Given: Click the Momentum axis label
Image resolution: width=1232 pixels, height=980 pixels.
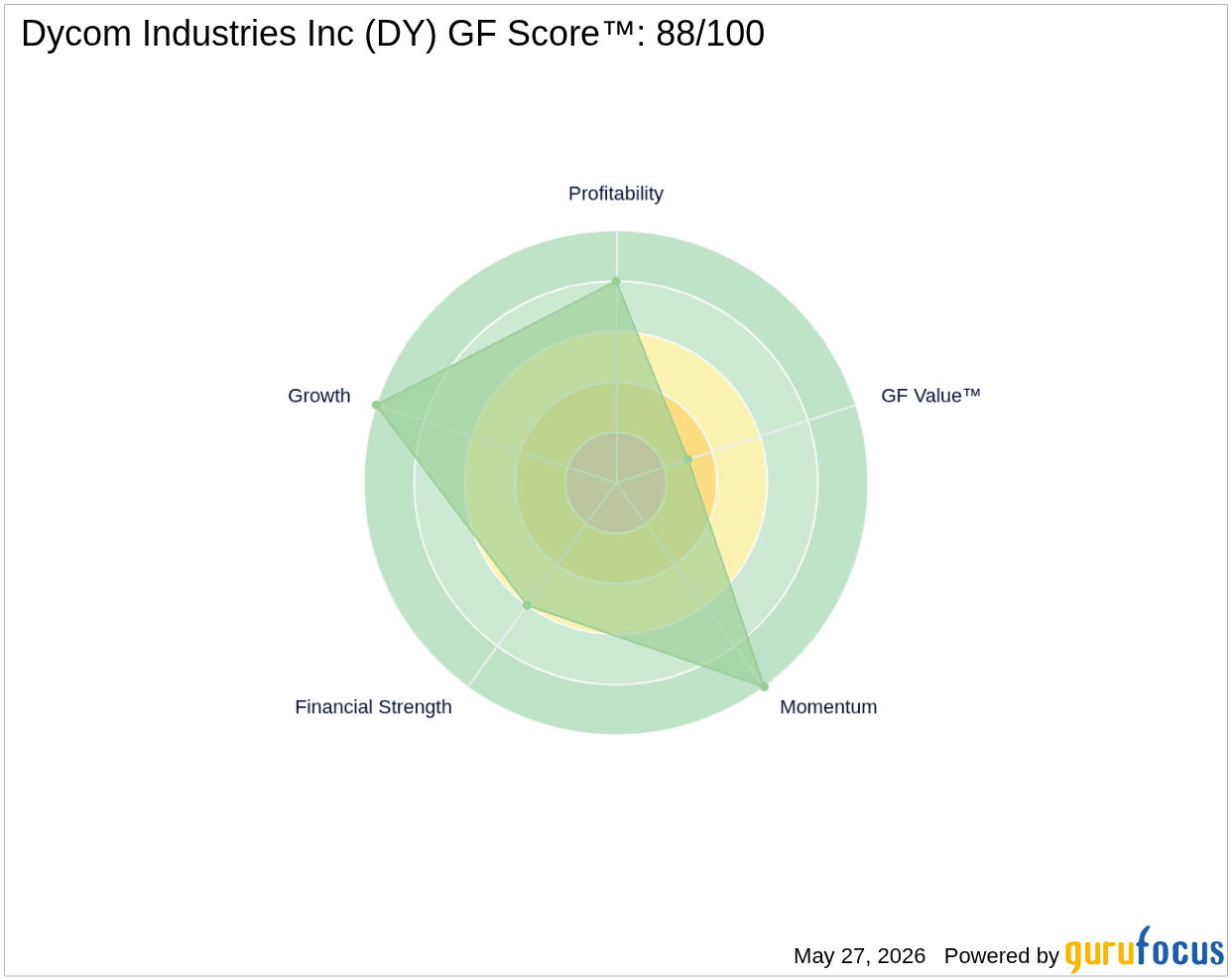Looking at the screenshot, I should [828, 707].
